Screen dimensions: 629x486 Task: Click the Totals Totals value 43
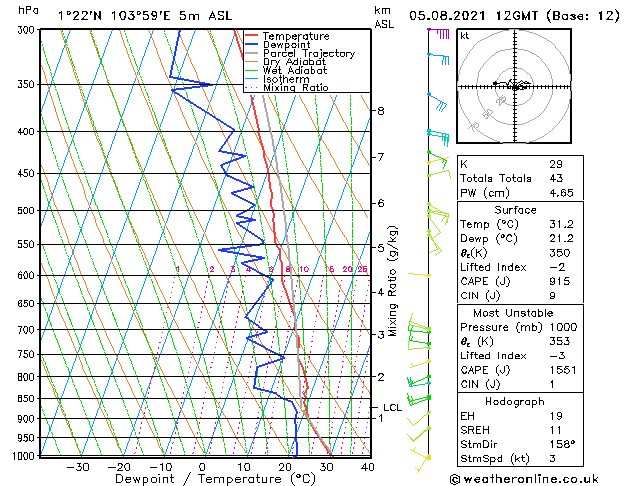[556, 178]
